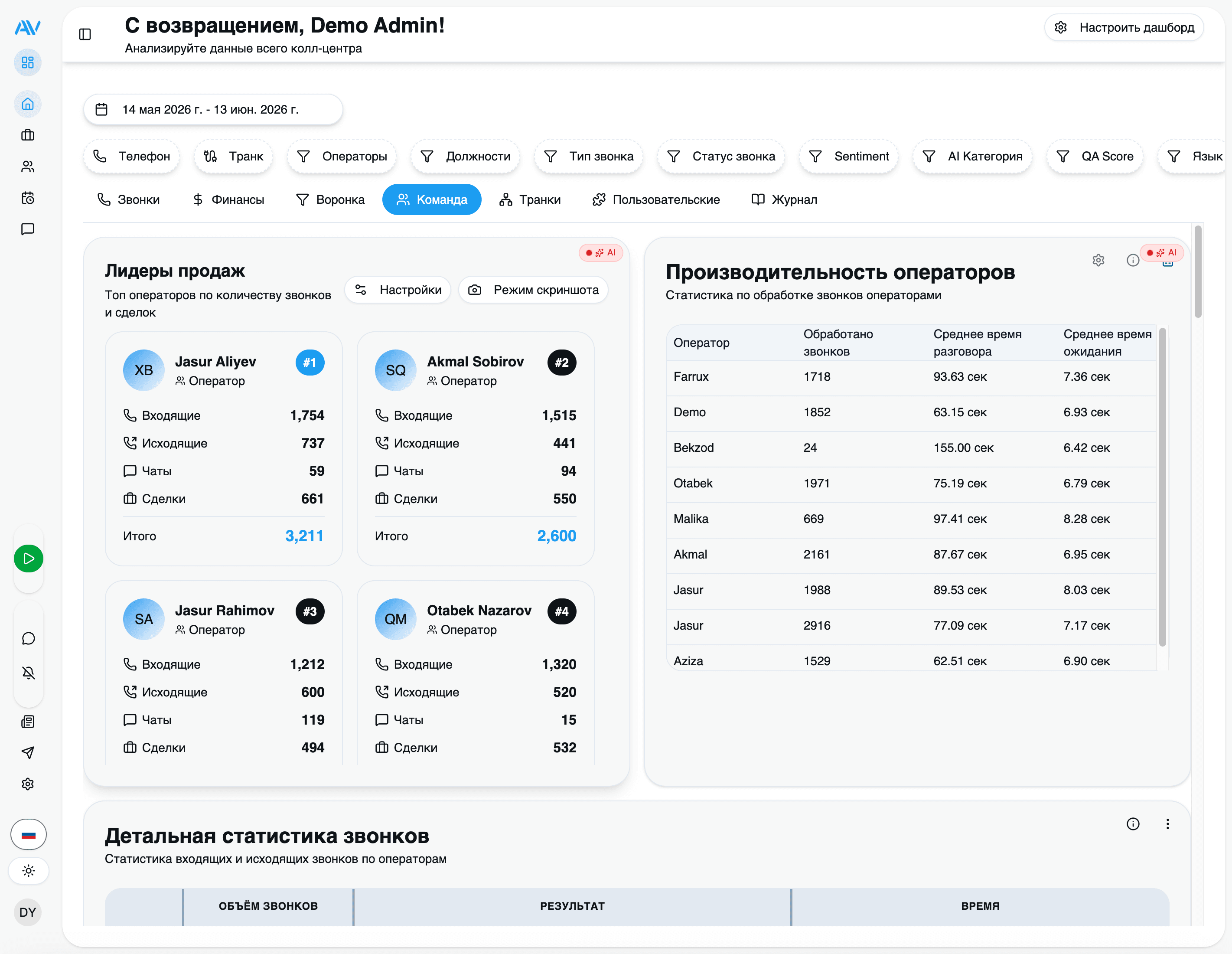
Task: Open the Воронка tab
Action: tap(331, 200)
